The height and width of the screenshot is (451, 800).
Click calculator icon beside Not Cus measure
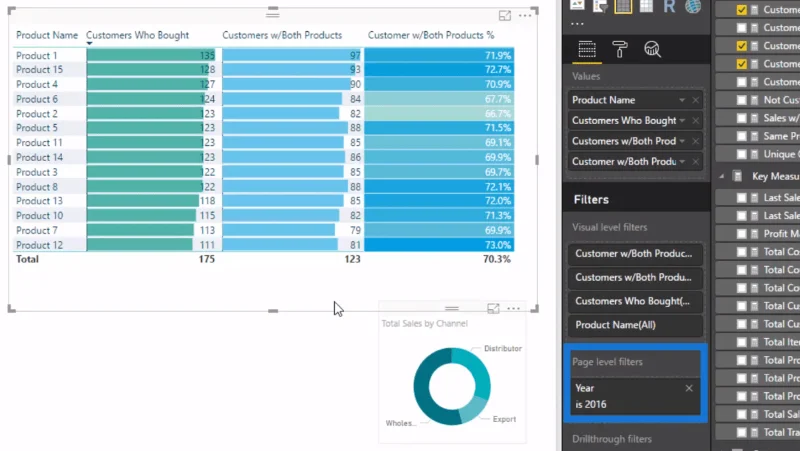coord(755,100)
